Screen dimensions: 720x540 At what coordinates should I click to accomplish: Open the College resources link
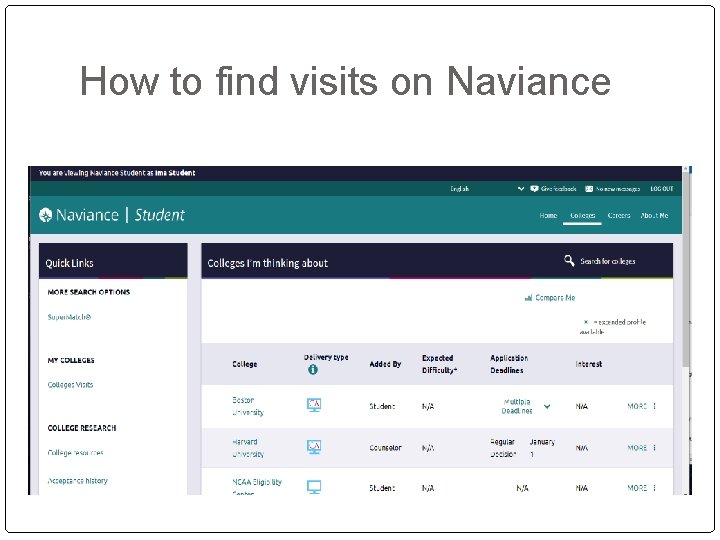click(75, 453)
